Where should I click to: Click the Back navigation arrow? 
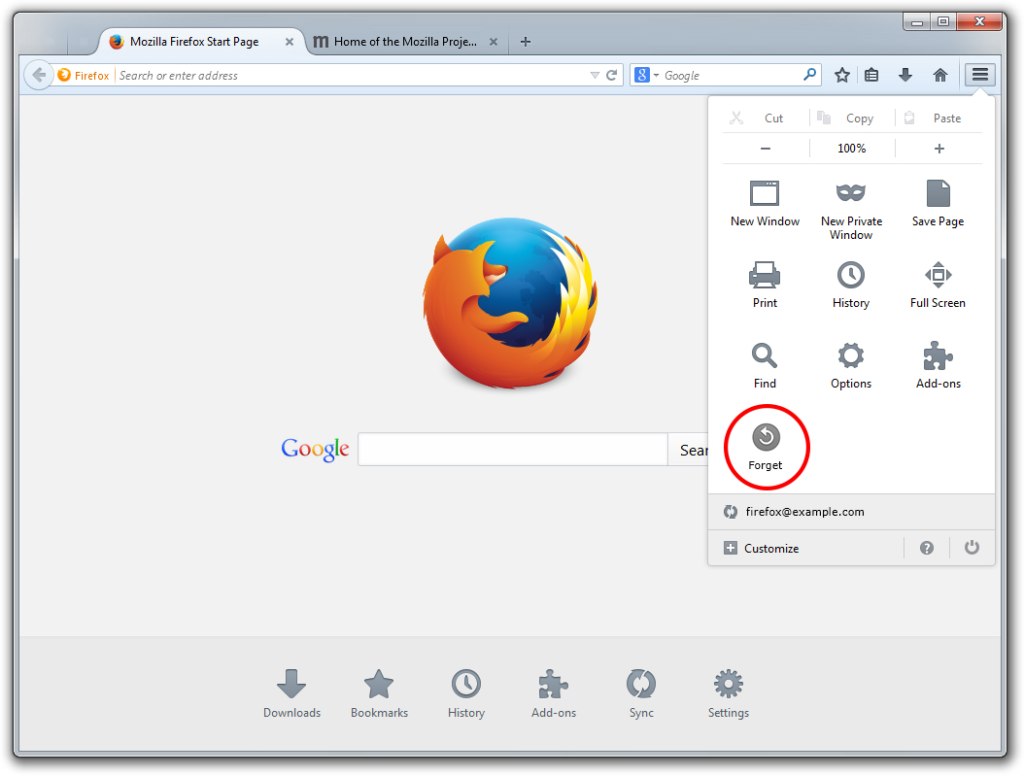tap(39, 75)
